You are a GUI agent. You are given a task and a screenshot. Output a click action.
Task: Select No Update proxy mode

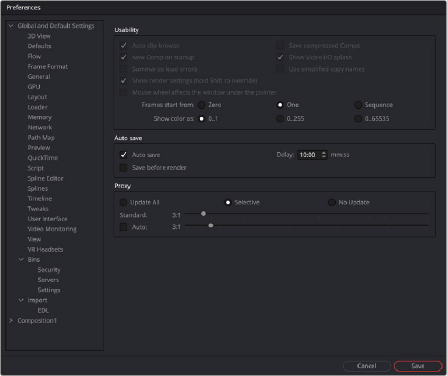(x=332, y=202)
